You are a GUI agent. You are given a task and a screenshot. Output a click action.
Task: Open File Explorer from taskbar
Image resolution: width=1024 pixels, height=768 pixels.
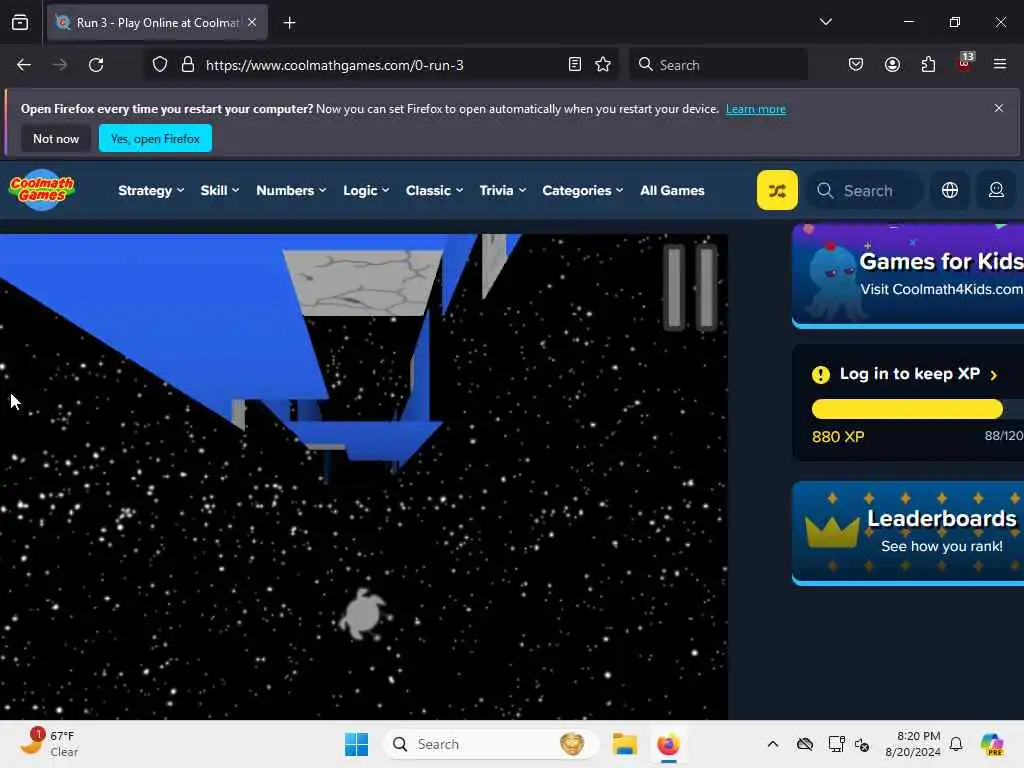[x=624, y=744]
